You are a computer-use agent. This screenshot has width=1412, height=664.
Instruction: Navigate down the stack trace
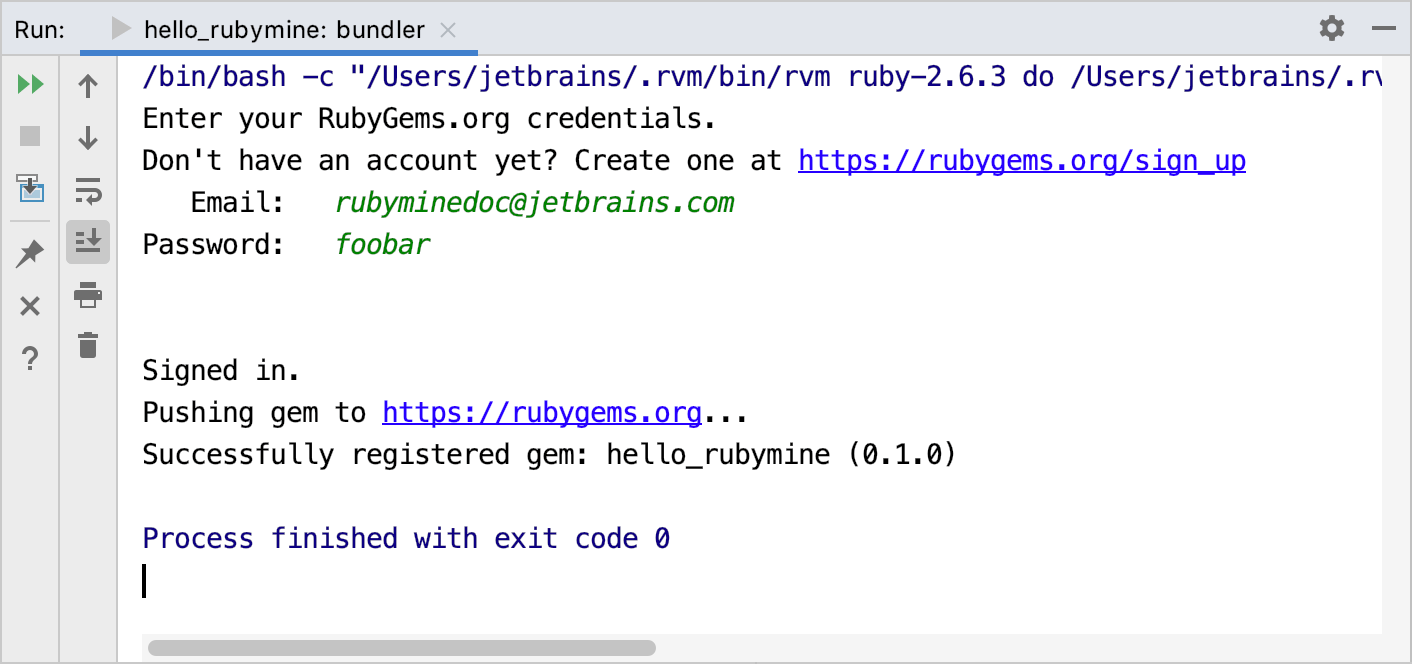point(88,138)
